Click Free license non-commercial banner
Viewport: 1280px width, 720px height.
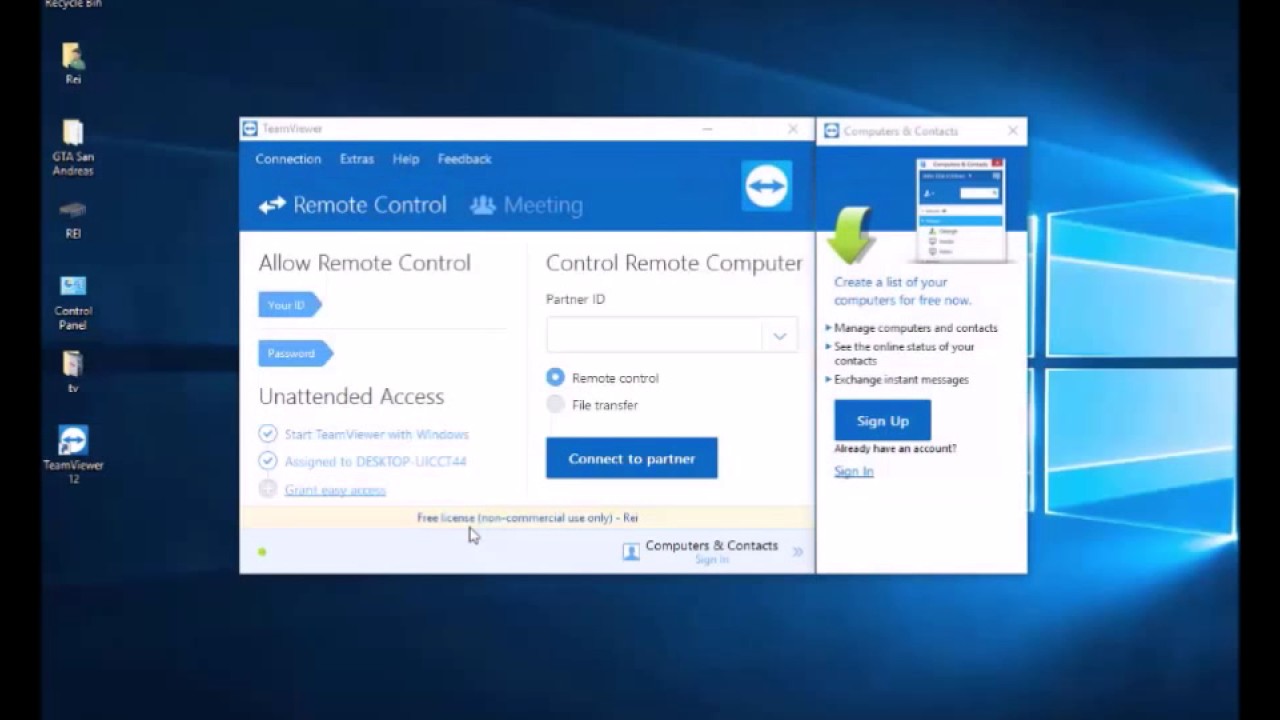tap(527, 518)
